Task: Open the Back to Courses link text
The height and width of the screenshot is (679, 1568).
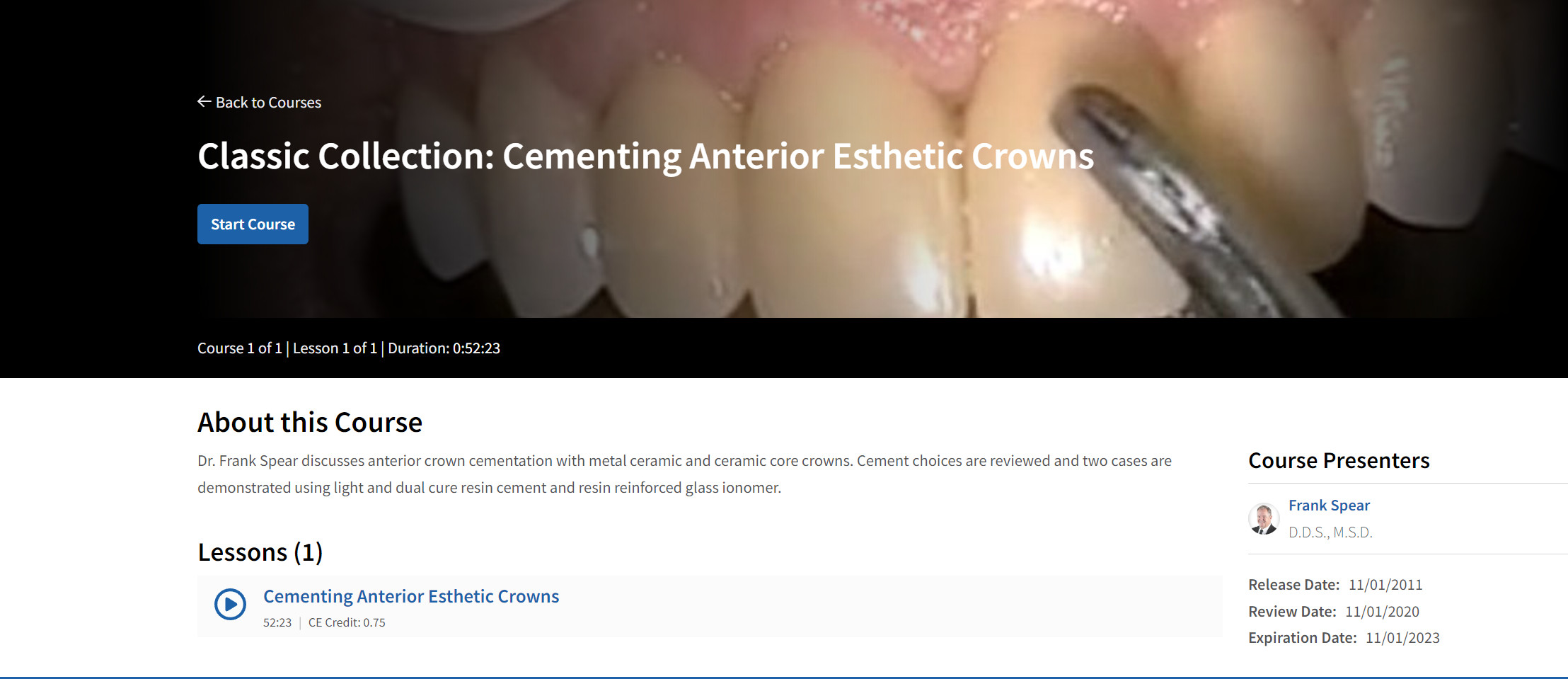Action: pos(268,103)
